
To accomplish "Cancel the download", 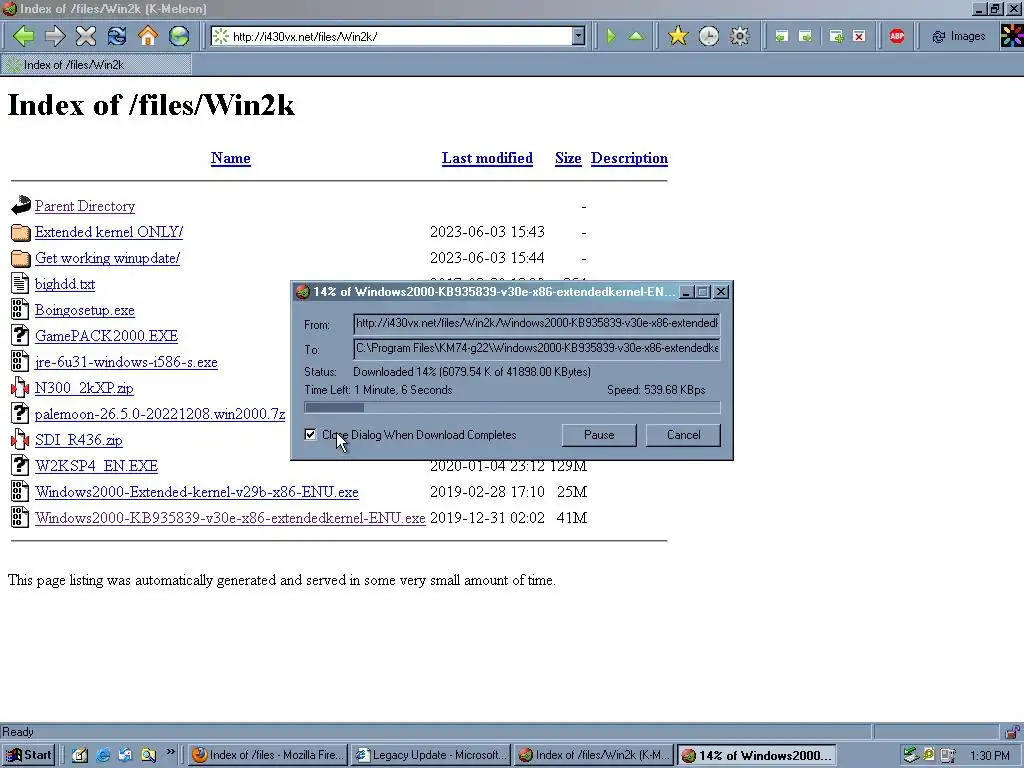I will 683,435.
